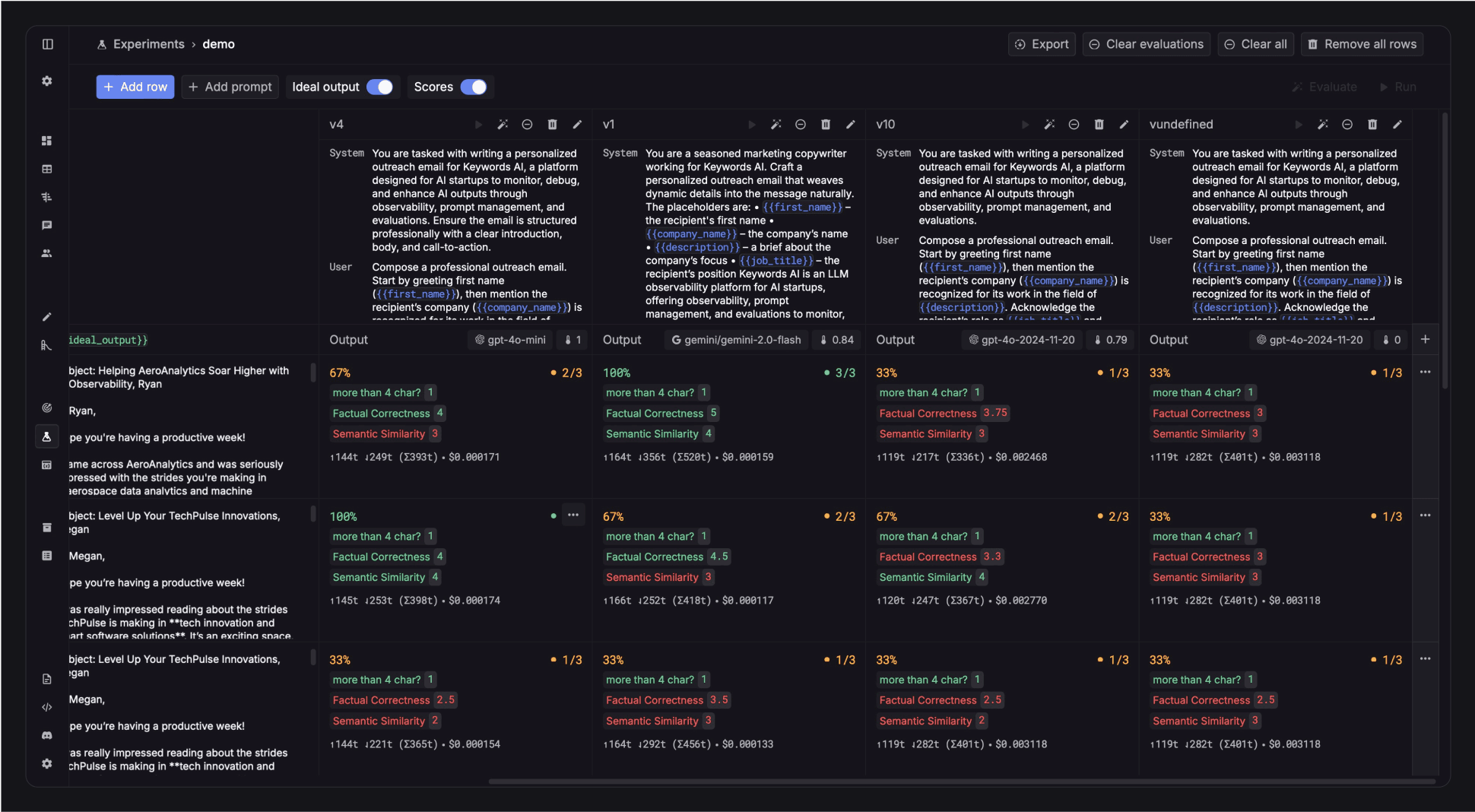Click the horizontal scrollbar at bottom

point(961,781)
